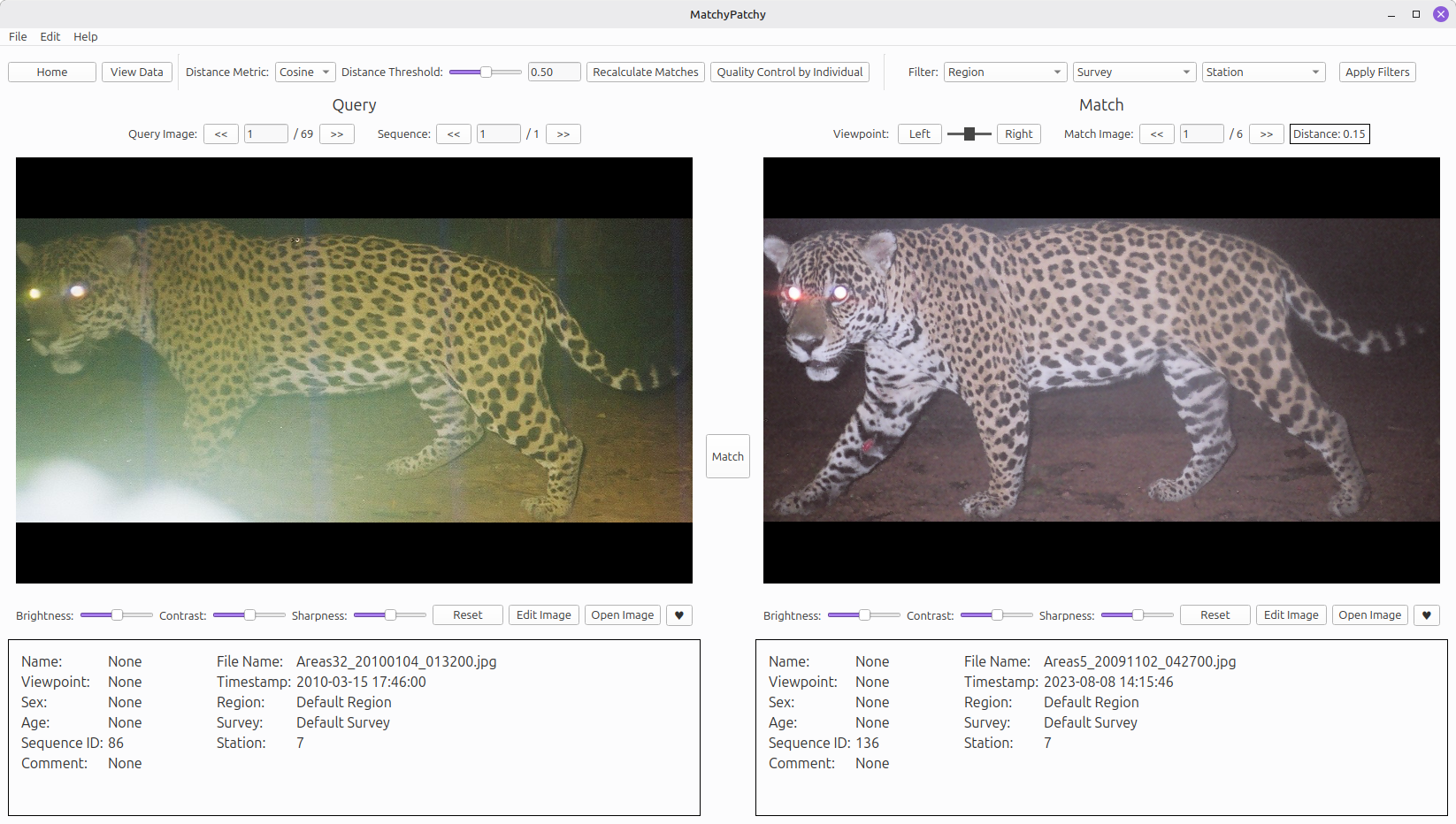
Task: Expand the Region filter dropdown
Action: point(1006,72)
